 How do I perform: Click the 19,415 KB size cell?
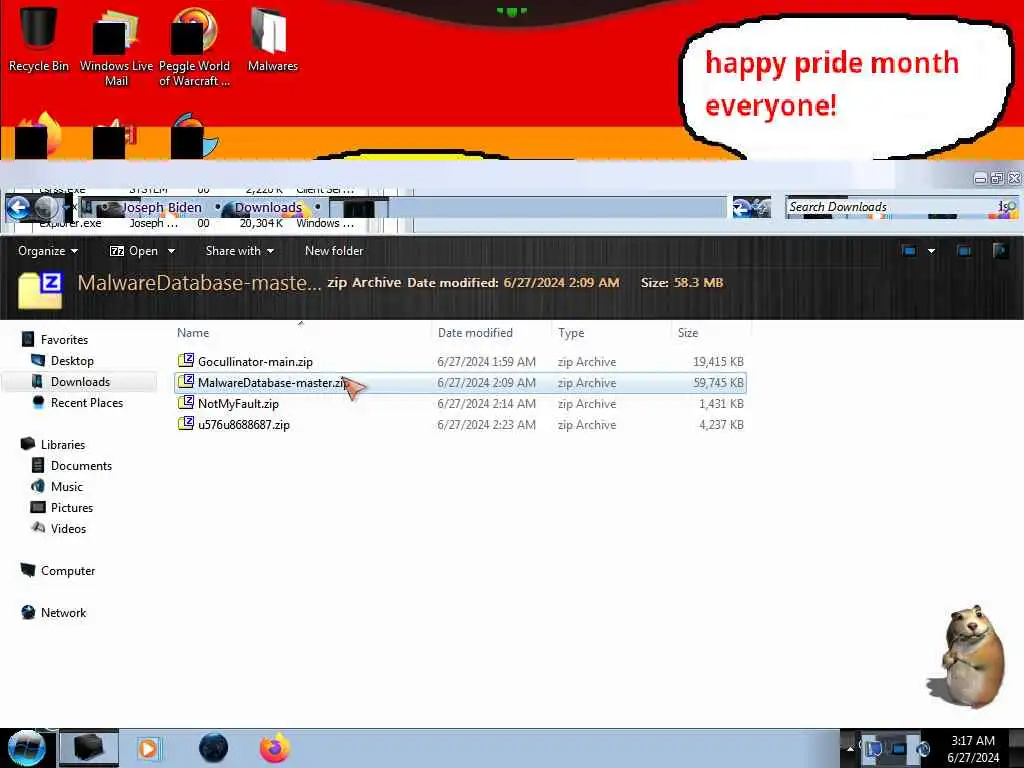(x=718, y=362)
